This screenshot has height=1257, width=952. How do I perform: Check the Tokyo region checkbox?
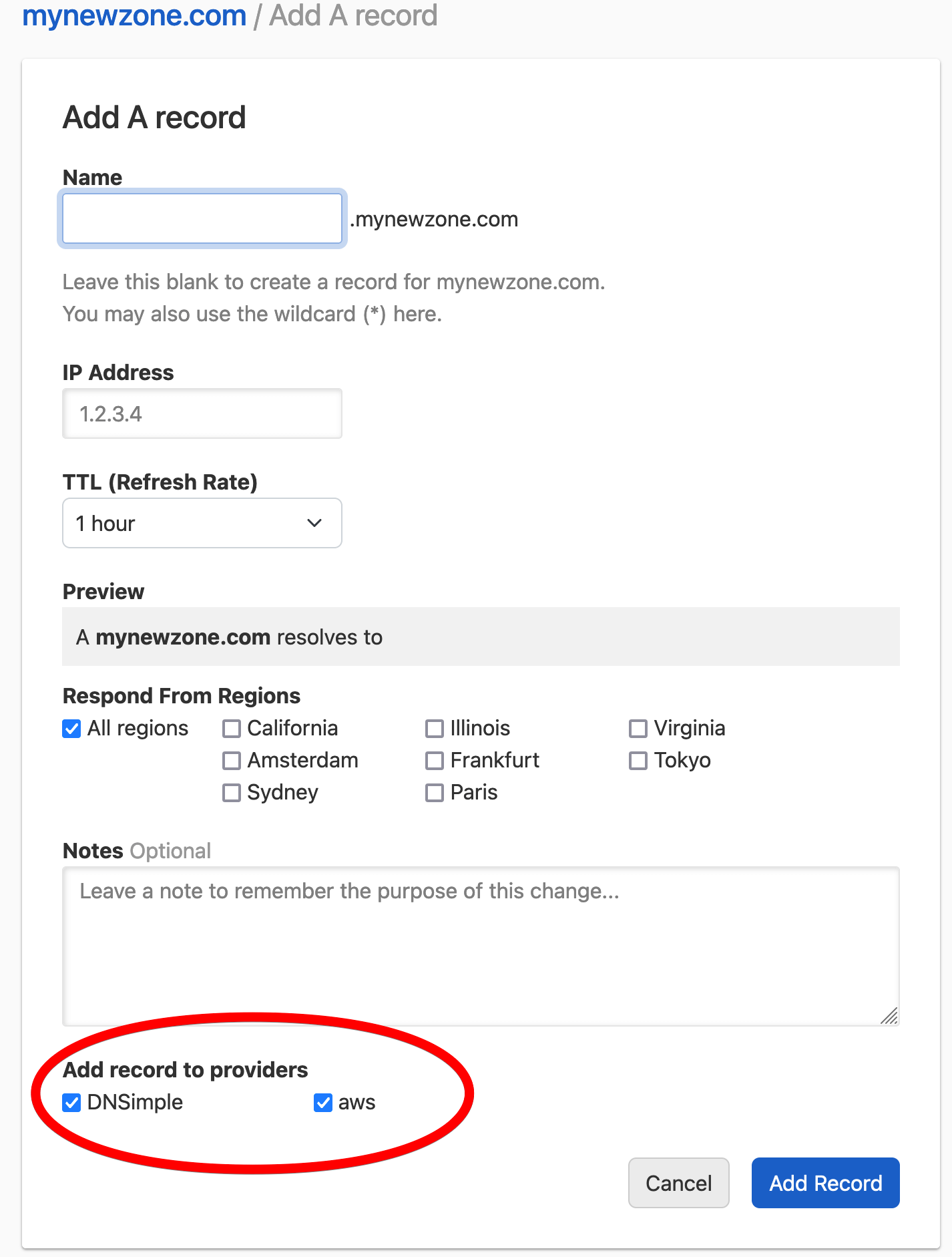(x=638, y=761)
